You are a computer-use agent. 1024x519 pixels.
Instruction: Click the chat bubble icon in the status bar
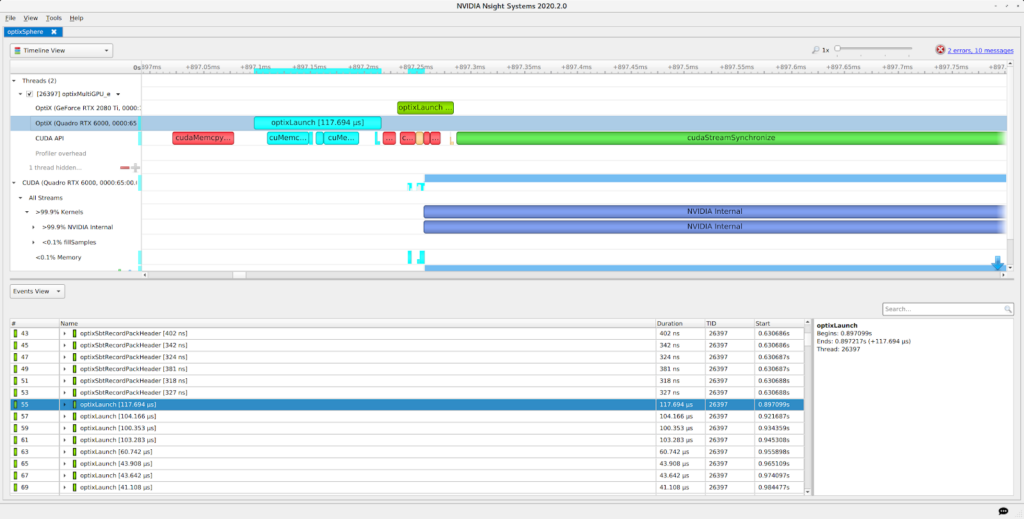pyautogui.click(x=1003, y=512)
